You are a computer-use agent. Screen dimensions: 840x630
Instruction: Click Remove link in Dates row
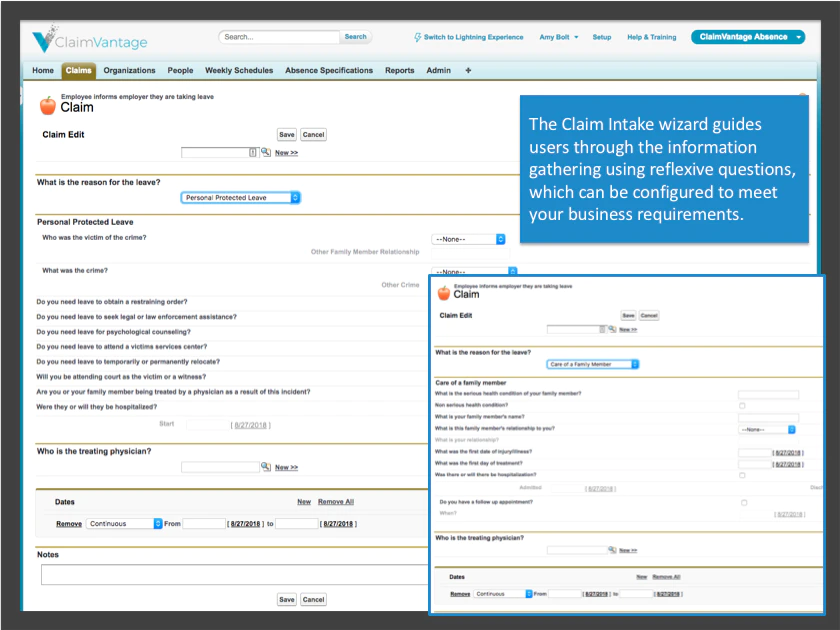coord(69,524)
